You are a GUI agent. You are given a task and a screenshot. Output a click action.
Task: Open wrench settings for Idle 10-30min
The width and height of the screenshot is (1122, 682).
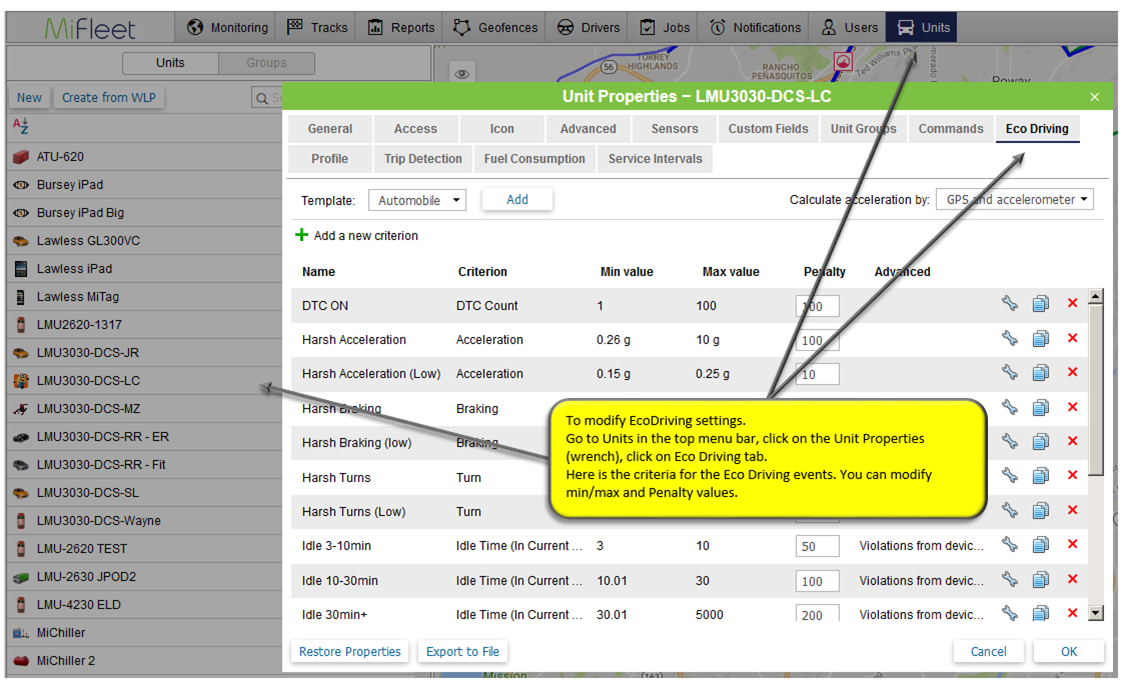pos(1009,580)
